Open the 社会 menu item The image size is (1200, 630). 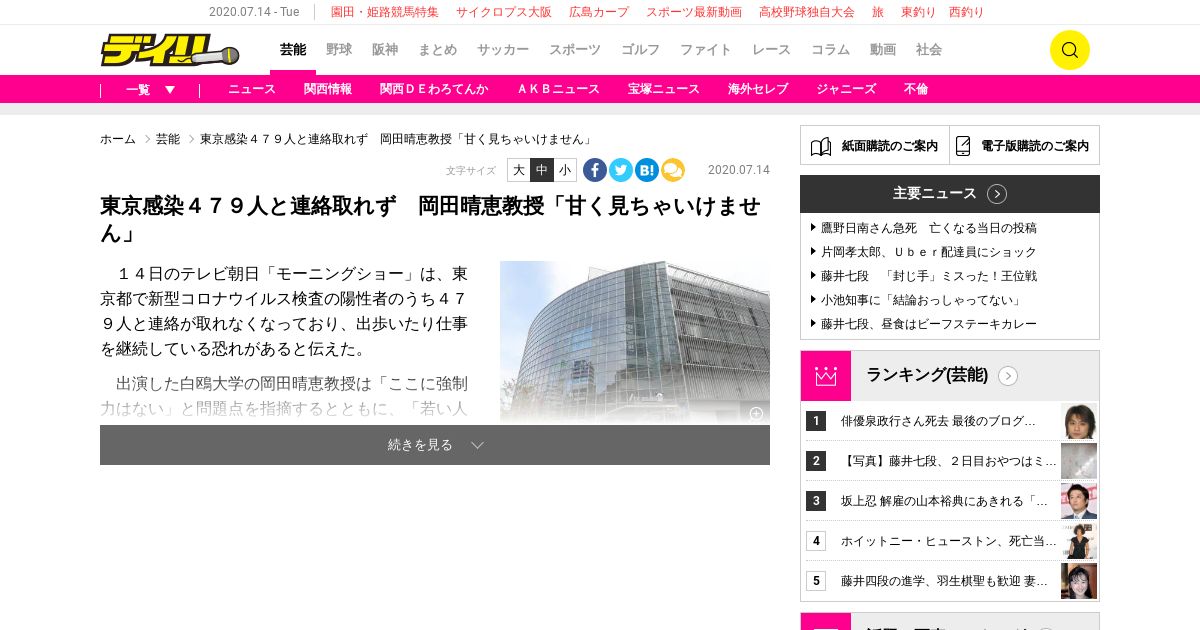click(x=929, y=50)
